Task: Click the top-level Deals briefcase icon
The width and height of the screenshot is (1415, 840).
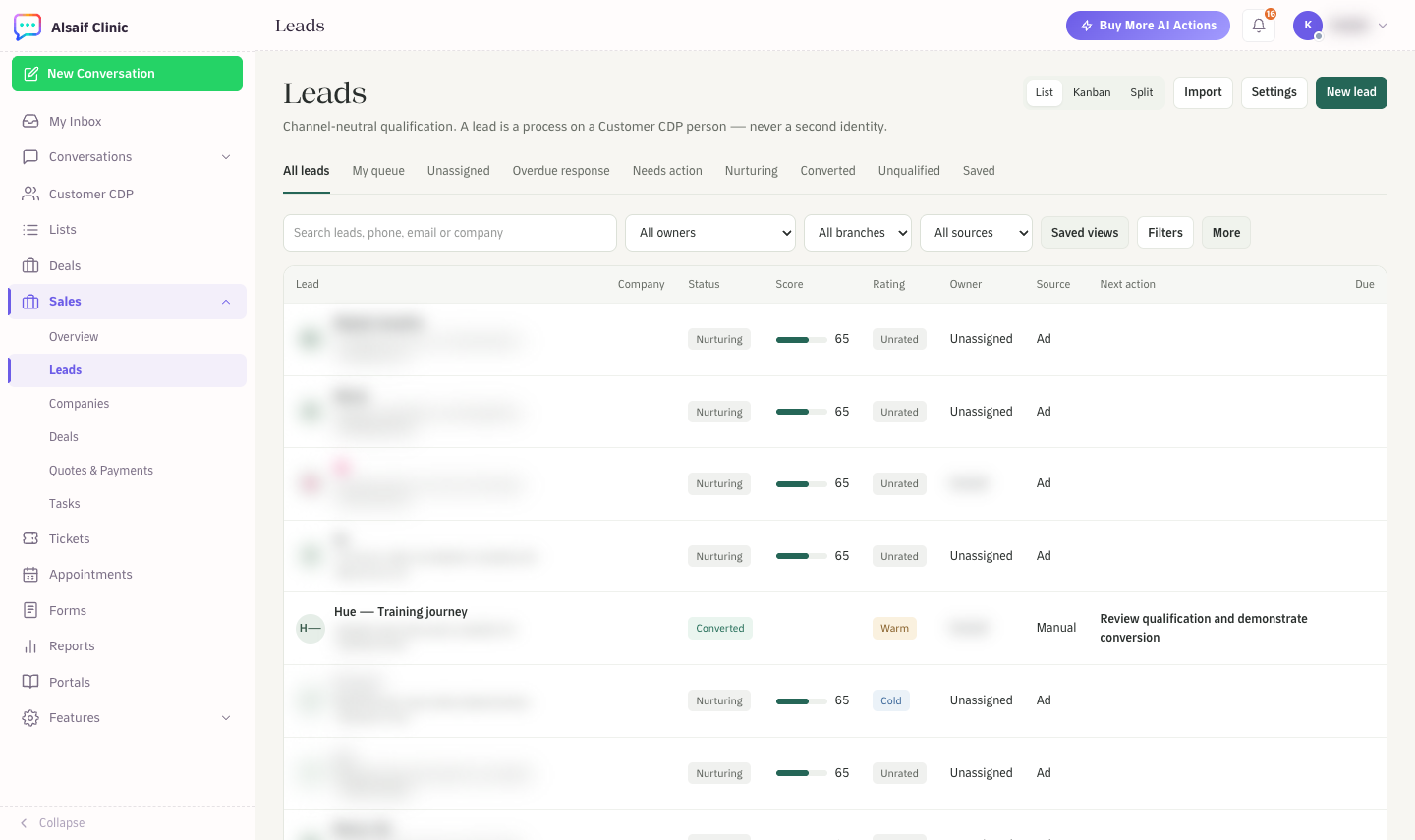Action: pyautogui.click(x=30, y=266)
